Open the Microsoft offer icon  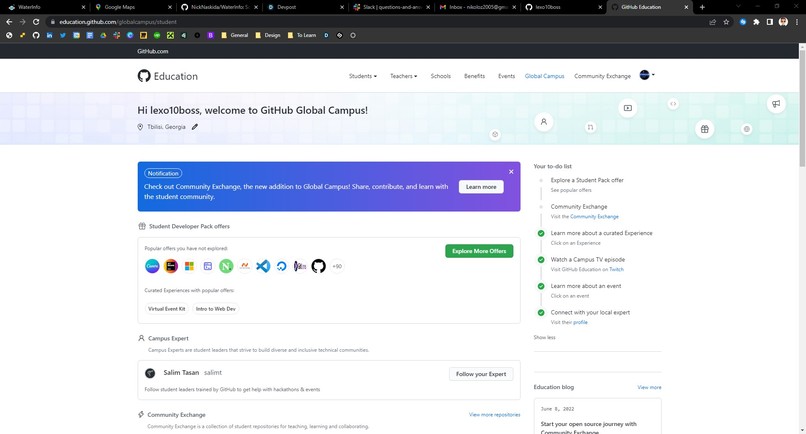(189, 266)
